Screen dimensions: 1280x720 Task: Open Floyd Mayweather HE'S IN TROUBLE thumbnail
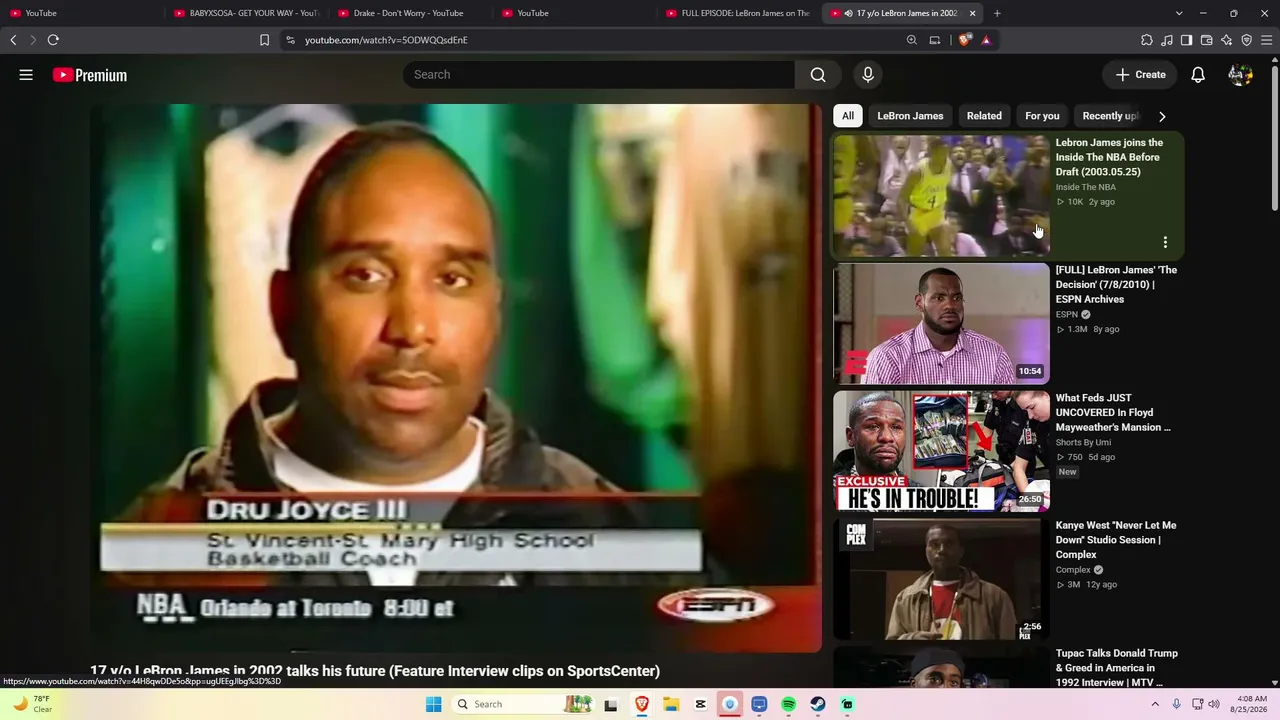942,451
